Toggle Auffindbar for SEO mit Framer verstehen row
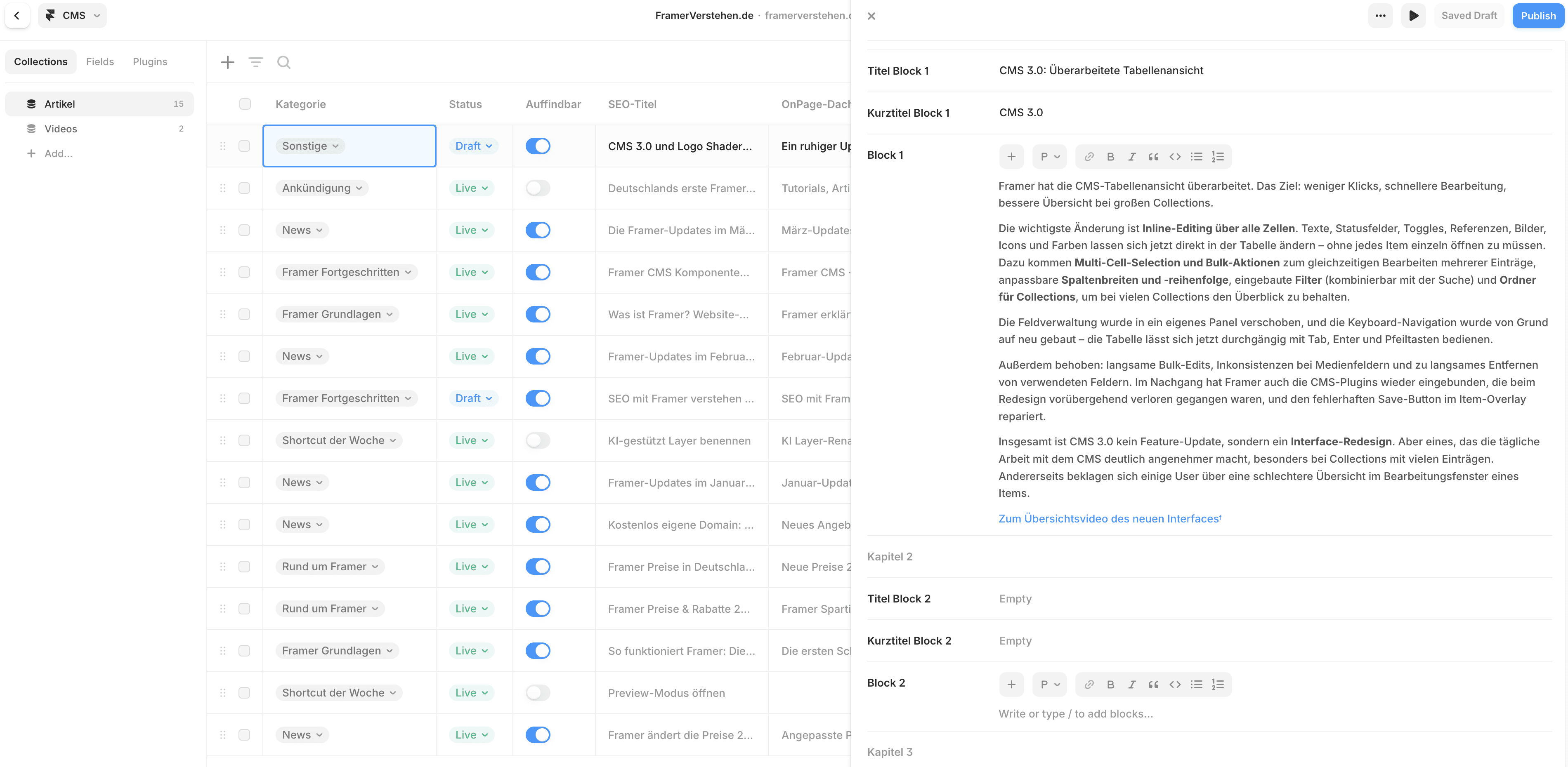The width and height of the screenshot is (1568, 767). 538,398
